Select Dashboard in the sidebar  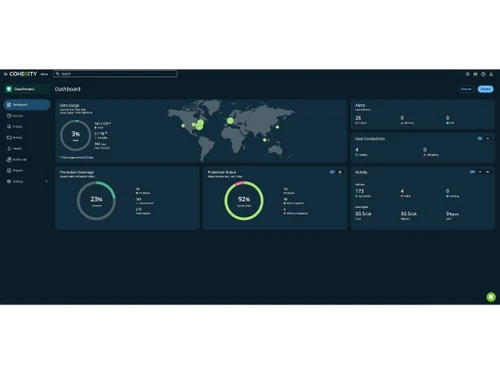pyautogui.click(x=27, y=105)
